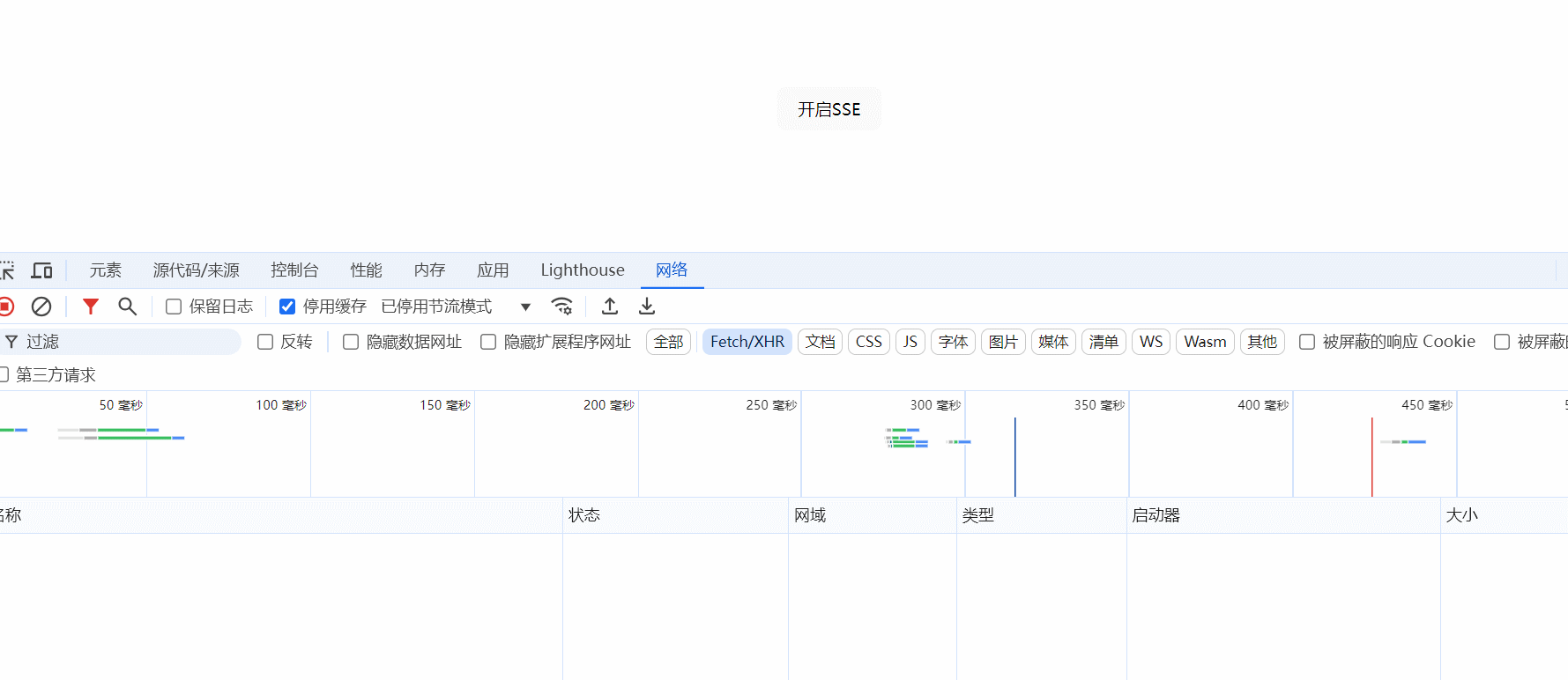
Task: Switch to 元素 tab
Action: coord(106,270)
